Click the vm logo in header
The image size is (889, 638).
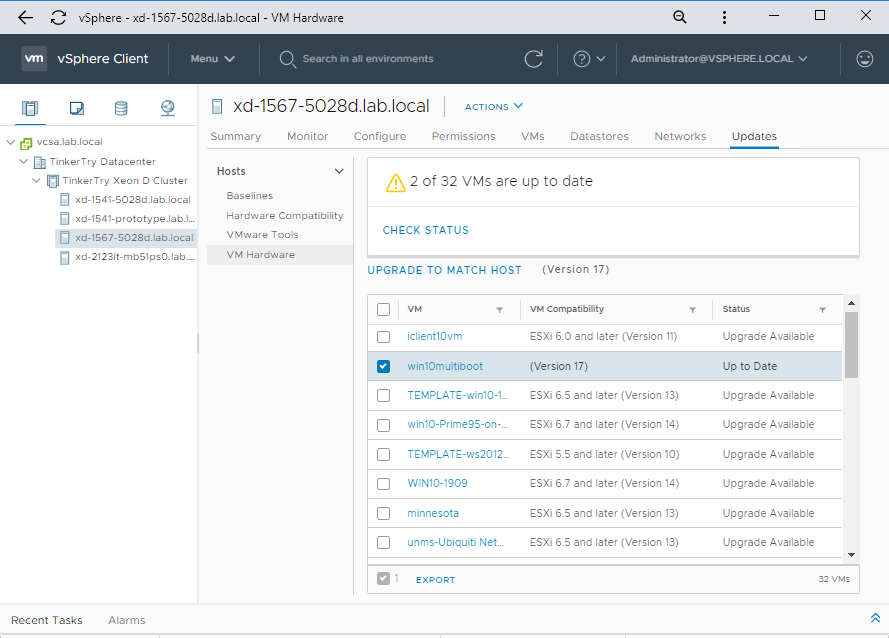[x=34, y=58]
